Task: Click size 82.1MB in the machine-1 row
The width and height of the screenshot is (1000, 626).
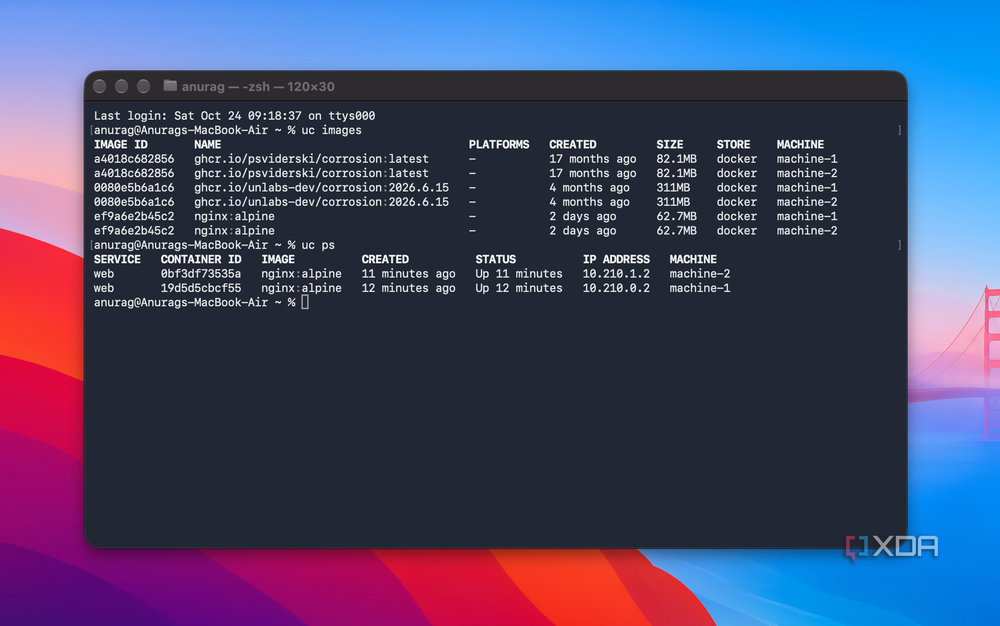Action: [x=677, y=159]
